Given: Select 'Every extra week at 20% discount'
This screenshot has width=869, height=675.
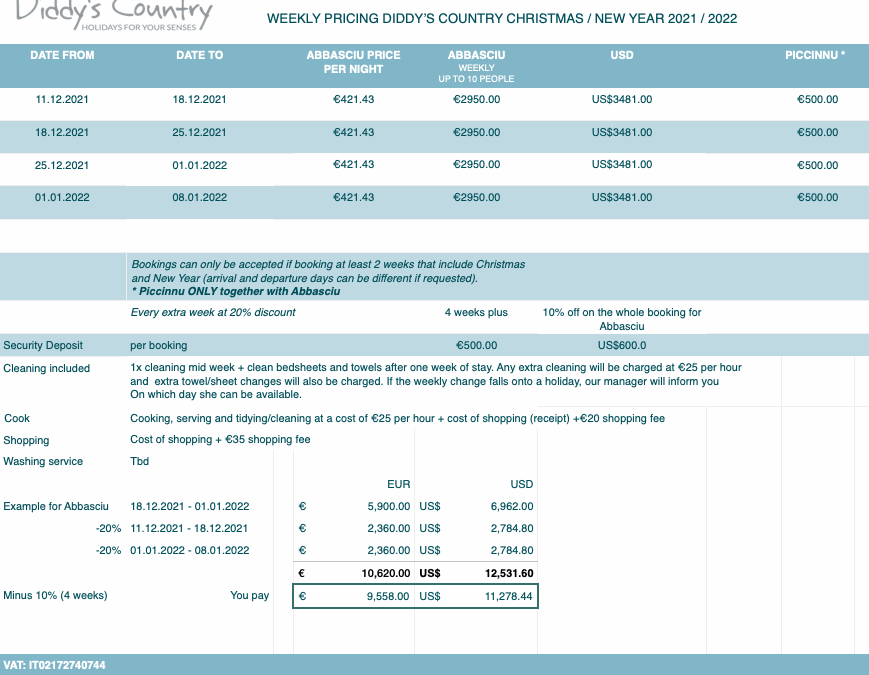Looking at the screenshot, I should coord(213,313).
